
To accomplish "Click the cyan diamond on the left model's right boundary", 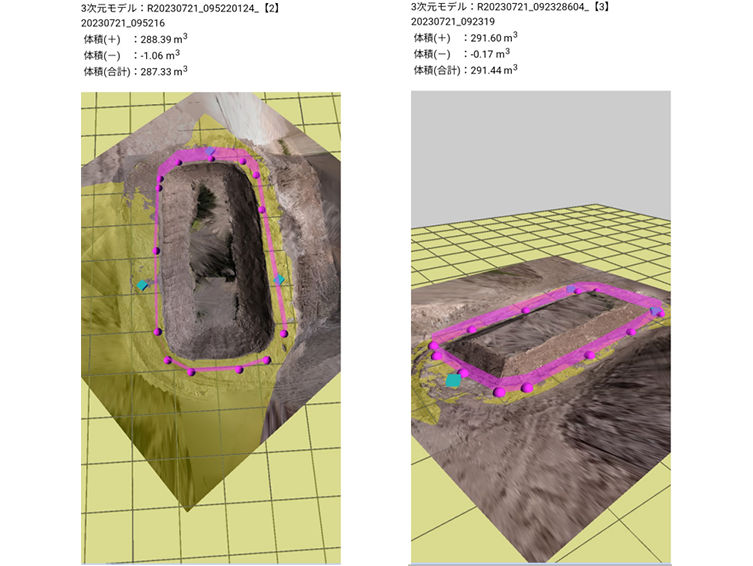I will click(279, 281).
